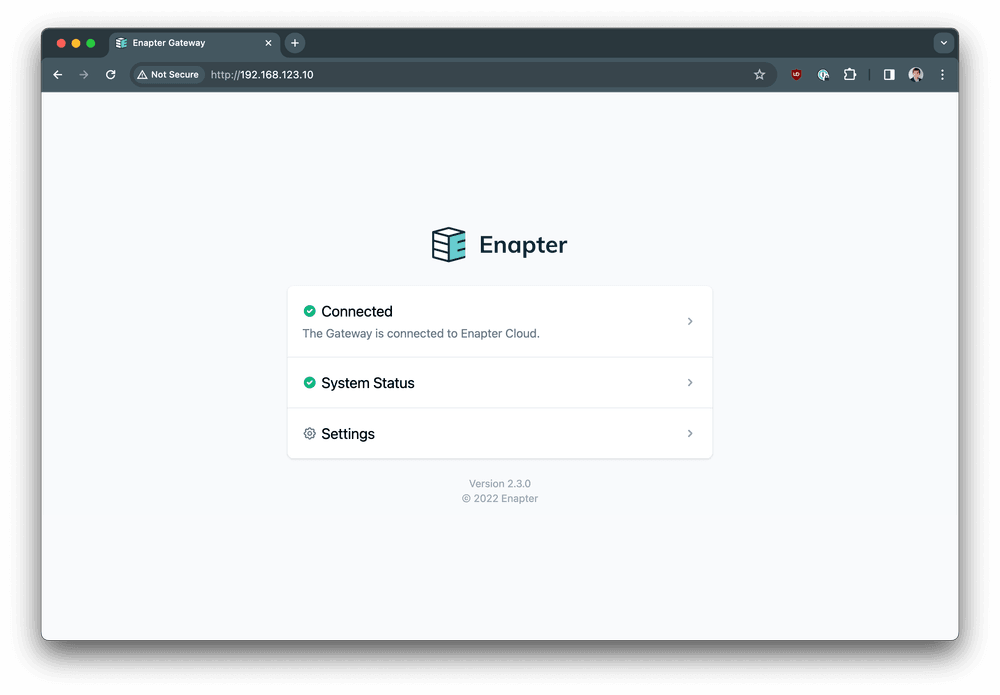Image resolution: width=1000 pixels, height=695 pixels.
Task: Open the Settings gear on the gateway page
Action: point(309,433)
